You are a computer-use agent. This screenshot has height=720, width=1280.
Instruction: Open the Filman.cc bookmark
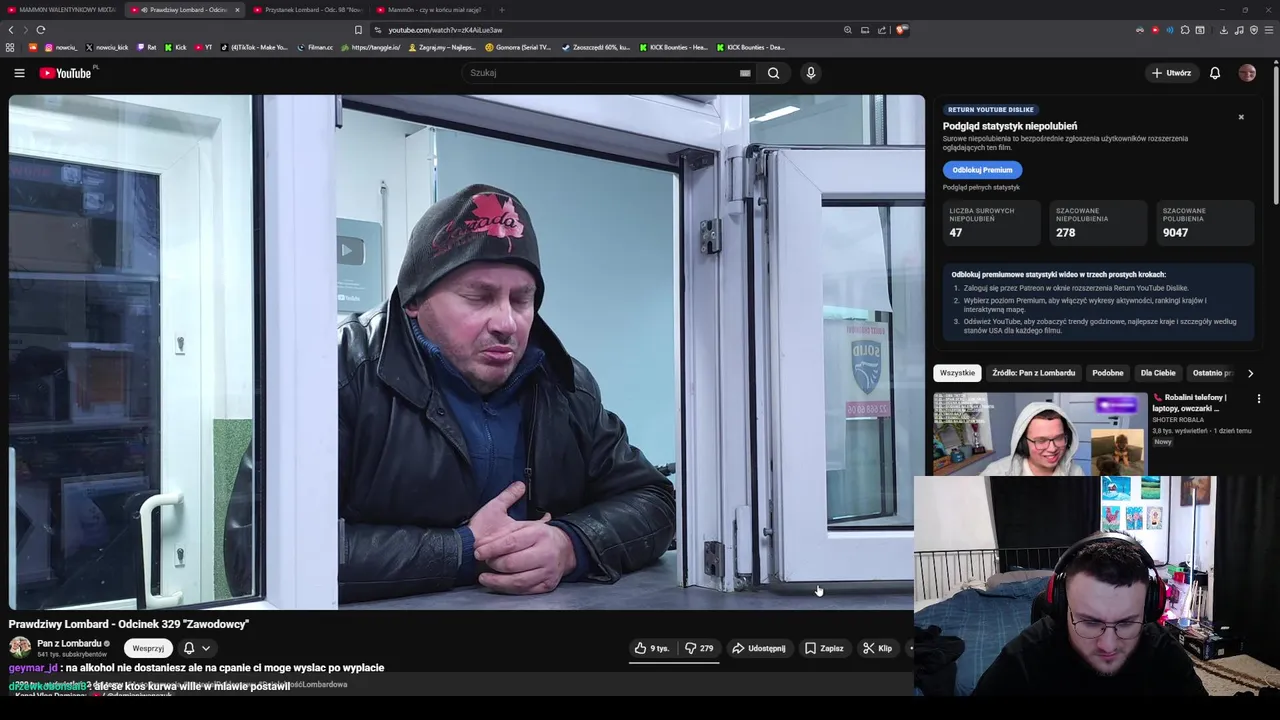(x=315, y=47)
